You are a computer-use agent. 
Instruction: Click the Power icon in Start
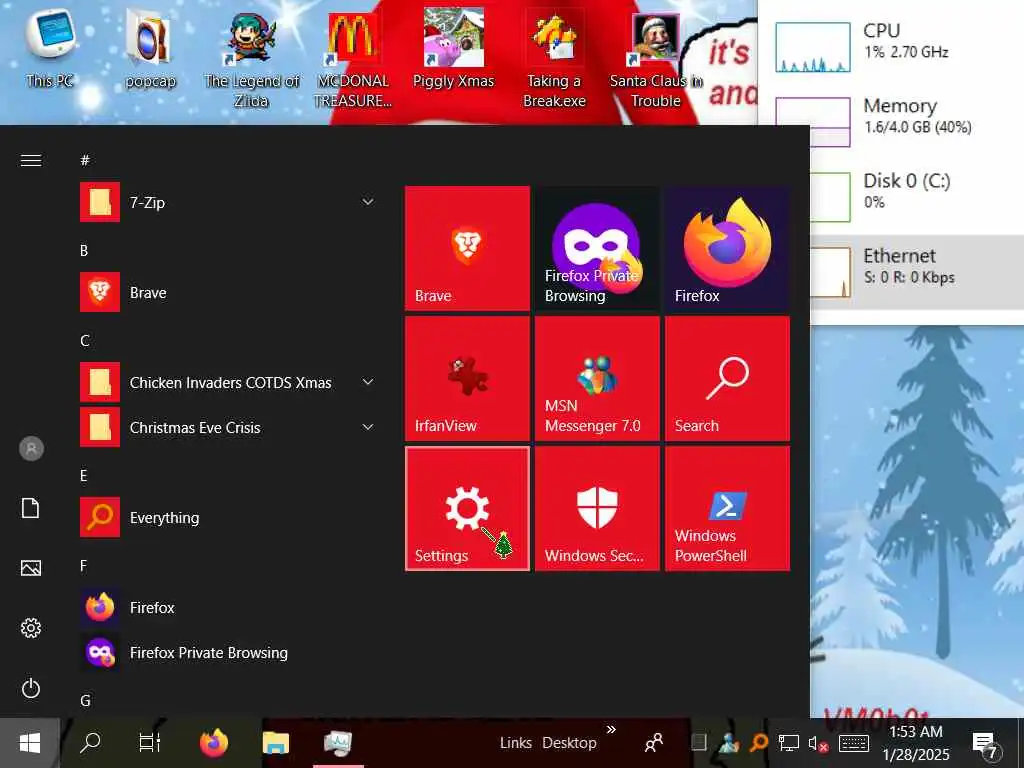tap(31, 688)
